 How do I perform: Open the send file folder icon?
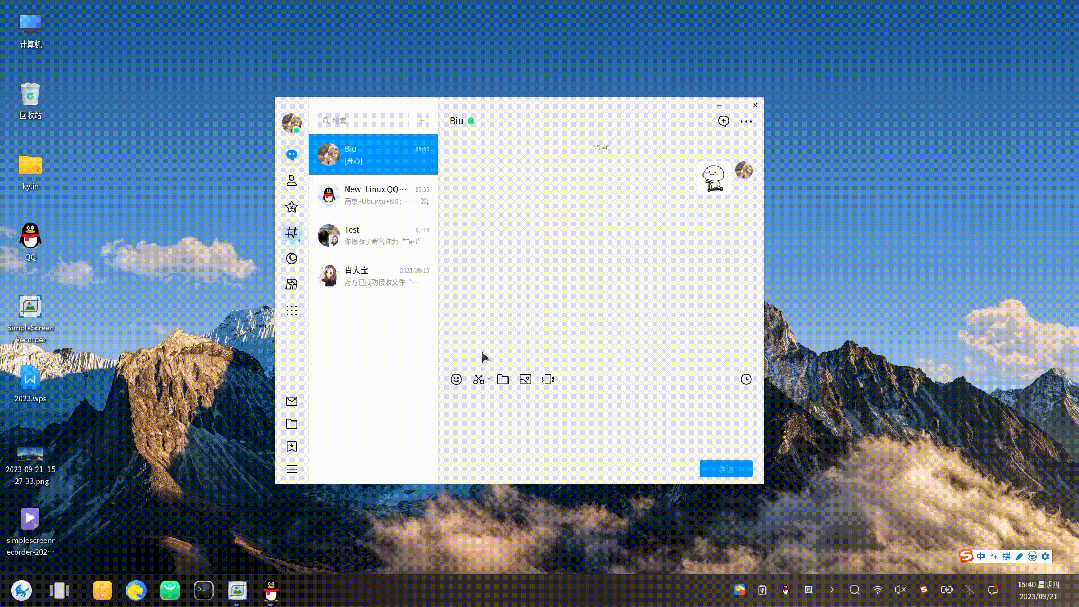pyautogui.click(x=503, y=380)
